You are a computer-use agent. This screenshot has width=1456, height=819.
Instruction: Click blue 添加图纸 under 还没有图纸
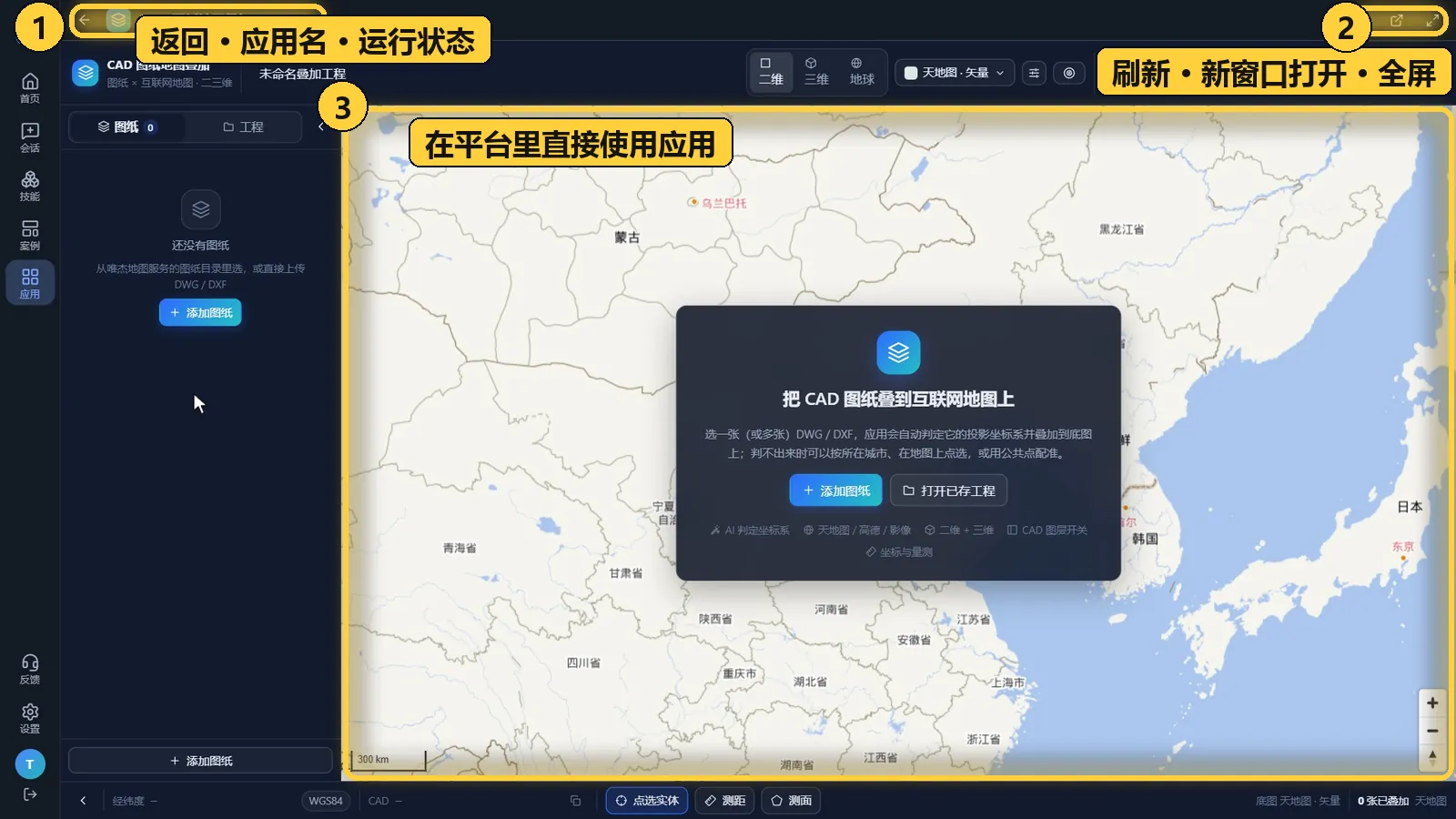[200, 312]
